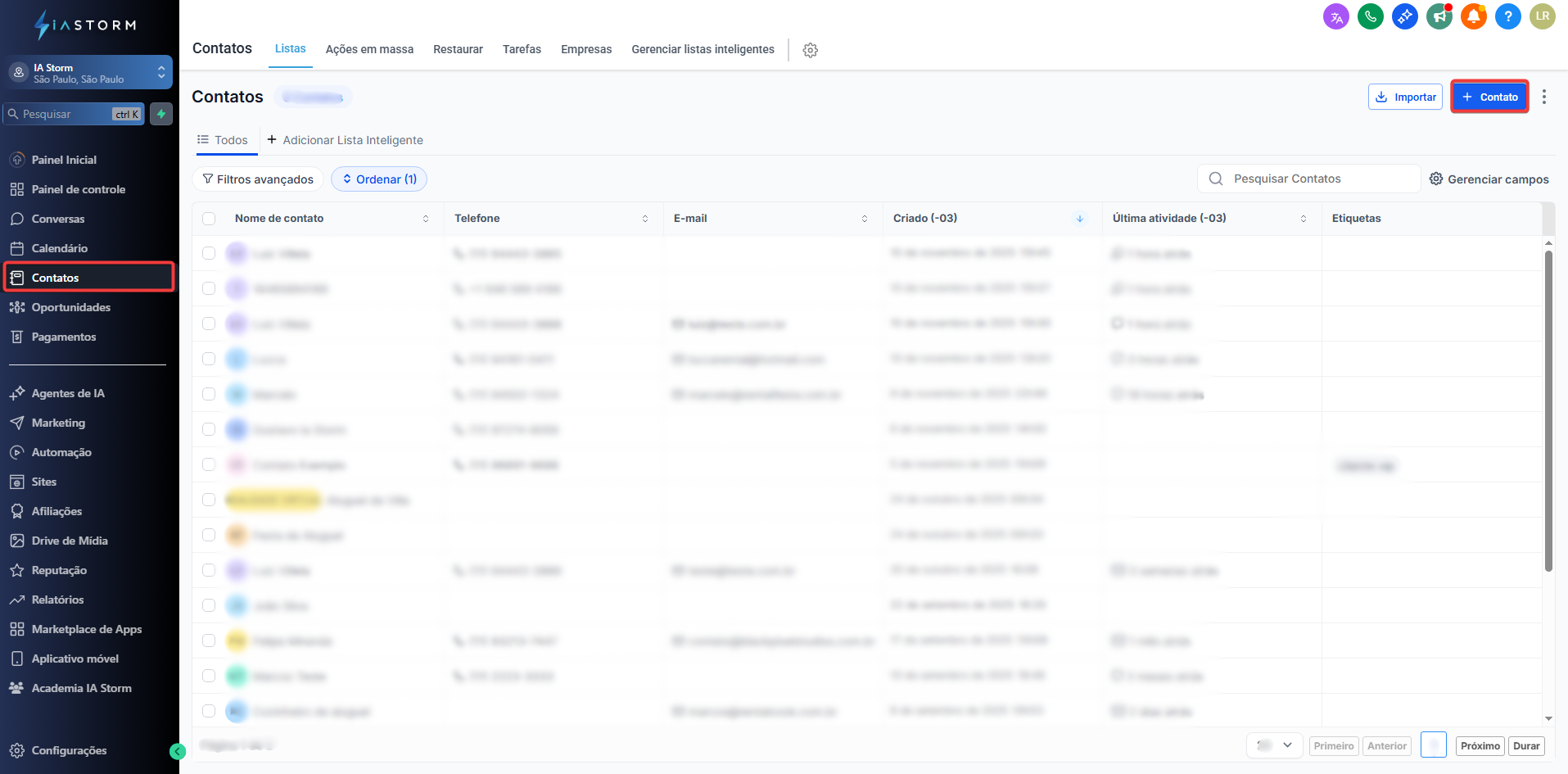The image size is (1568, 774).
Task: Click the green phone dialer icon
Action: [x=1370, y=16]
